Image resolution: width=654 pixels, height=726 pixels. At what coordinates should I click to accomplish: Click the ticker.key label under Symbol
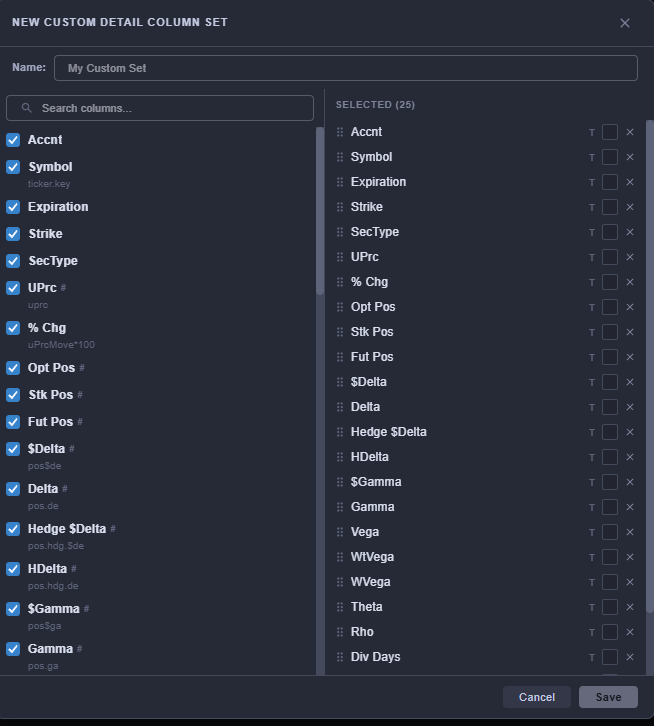tap(49, 184)
